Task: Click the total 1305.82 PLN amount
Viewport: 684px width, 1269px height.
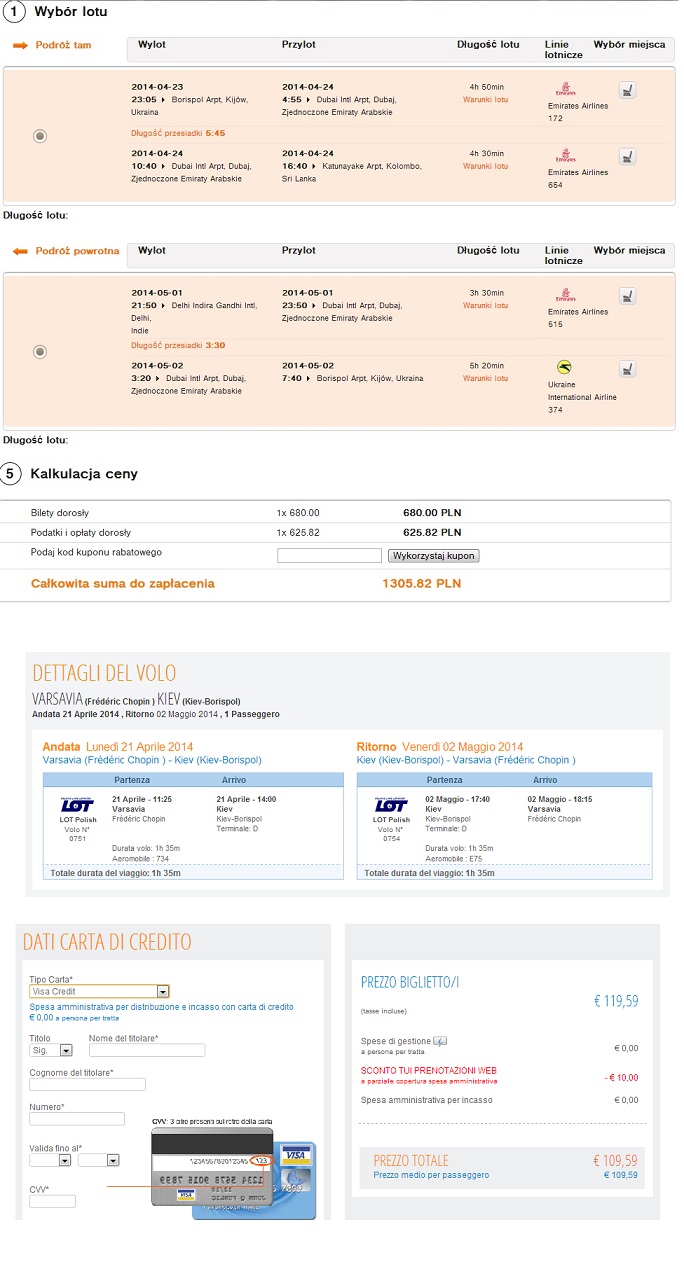Action: click(421, 584)
